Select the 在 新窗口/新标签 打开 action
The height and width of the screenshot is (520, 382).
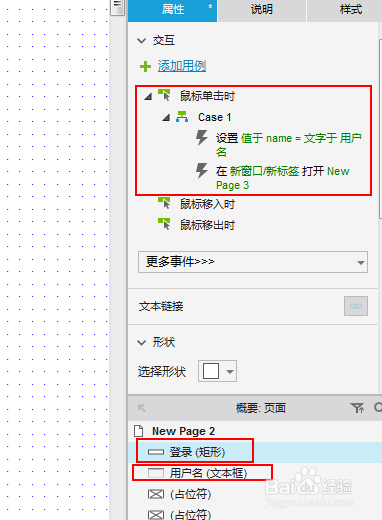click(x=283, y=178)
